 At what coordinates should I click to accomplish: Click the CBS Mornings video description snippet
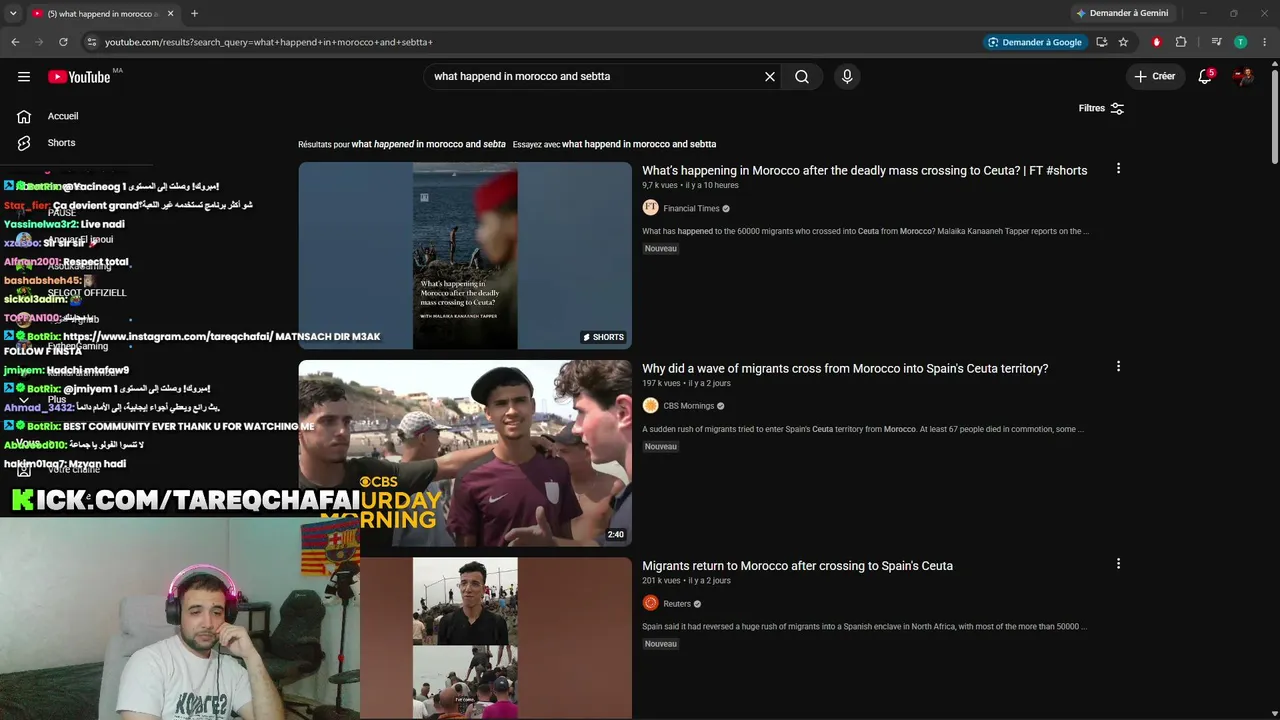pyautogui.click(x=863, y=429)
